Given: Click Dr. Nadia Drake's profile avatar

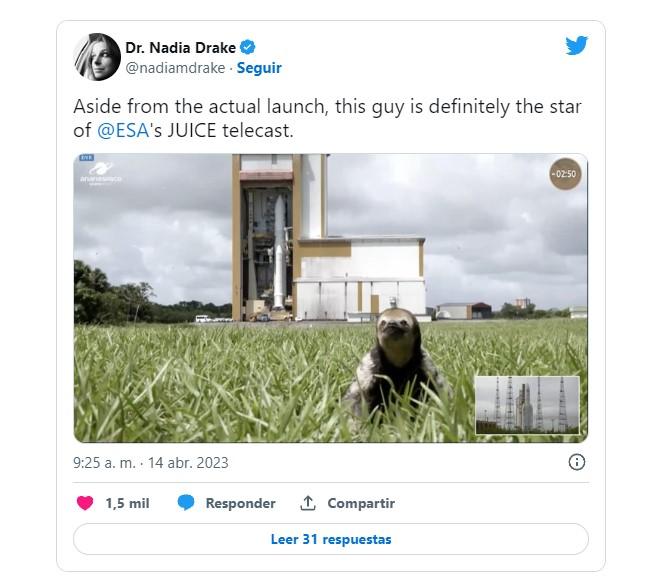Looking at the screenshot, I should (x=97, y=57).
